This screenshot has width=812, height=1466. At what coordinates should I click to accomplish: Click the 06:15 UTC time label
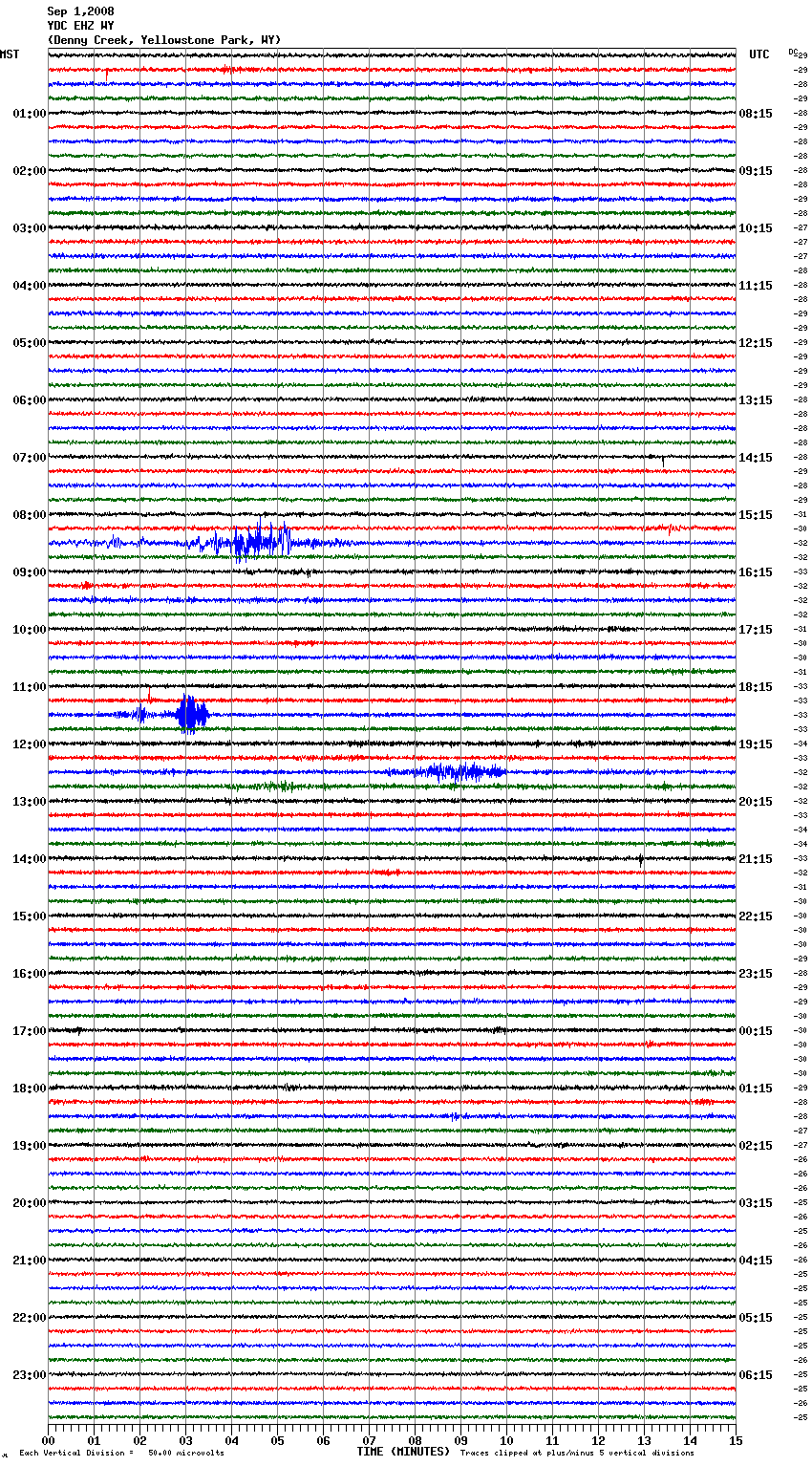[x=756, y=1375]
